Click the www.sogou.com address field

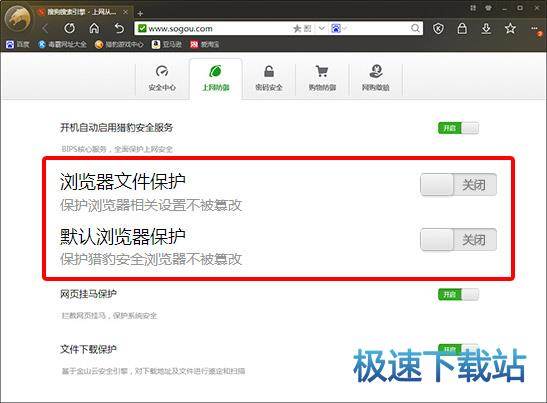coord(213,29)
